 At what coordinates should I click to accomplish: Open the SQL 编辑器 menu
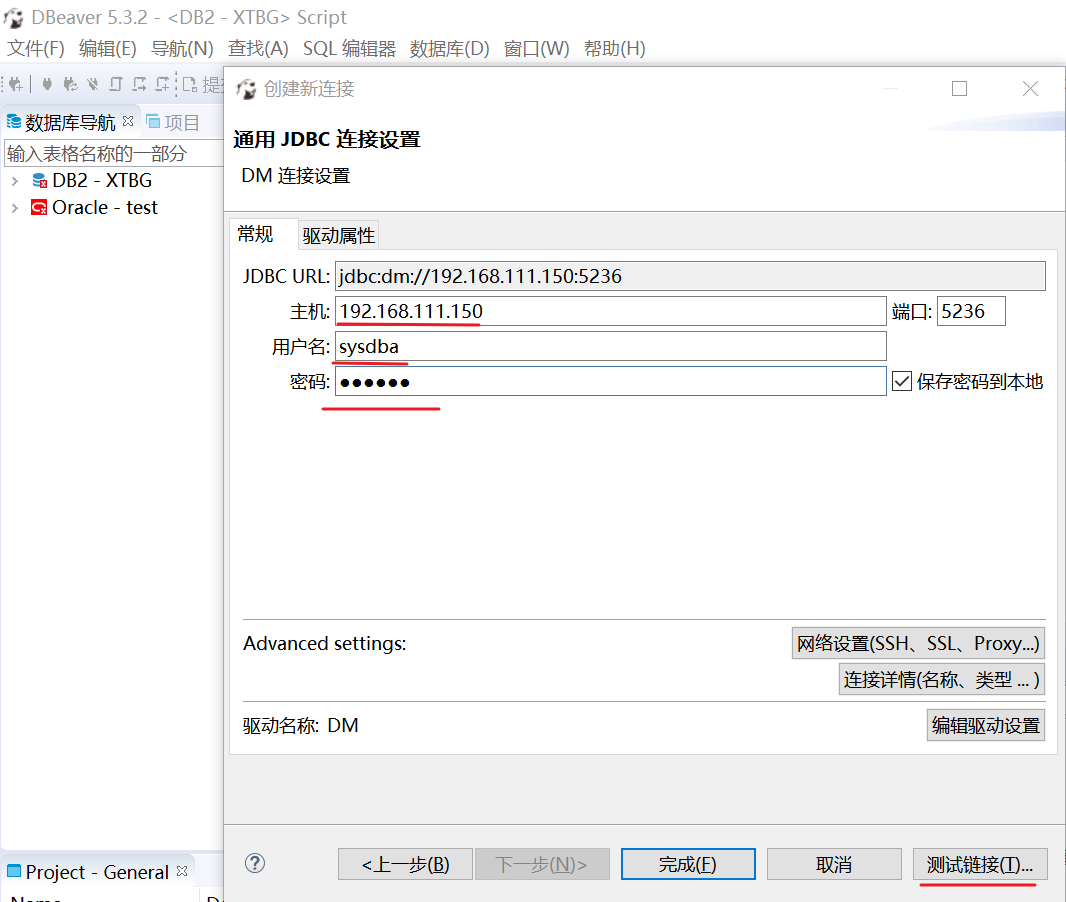pyautogui.click(x=349, y=49)
